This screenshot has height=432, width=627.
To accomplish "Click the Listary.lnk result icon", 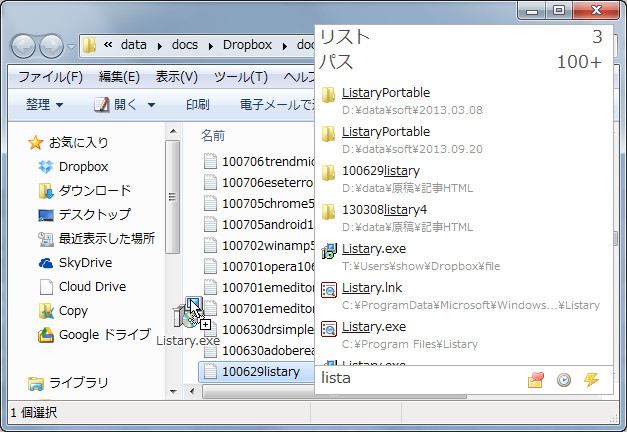I will pyautogui.click(x=329, y=290).
